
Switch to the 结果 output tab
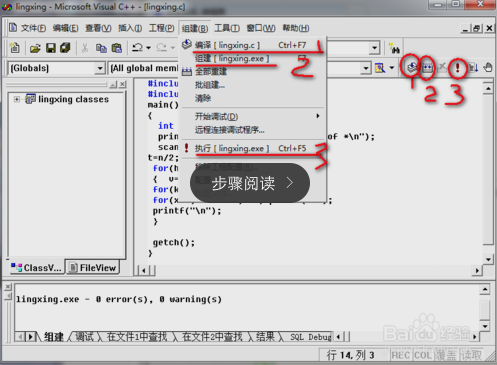pos(265,337)
